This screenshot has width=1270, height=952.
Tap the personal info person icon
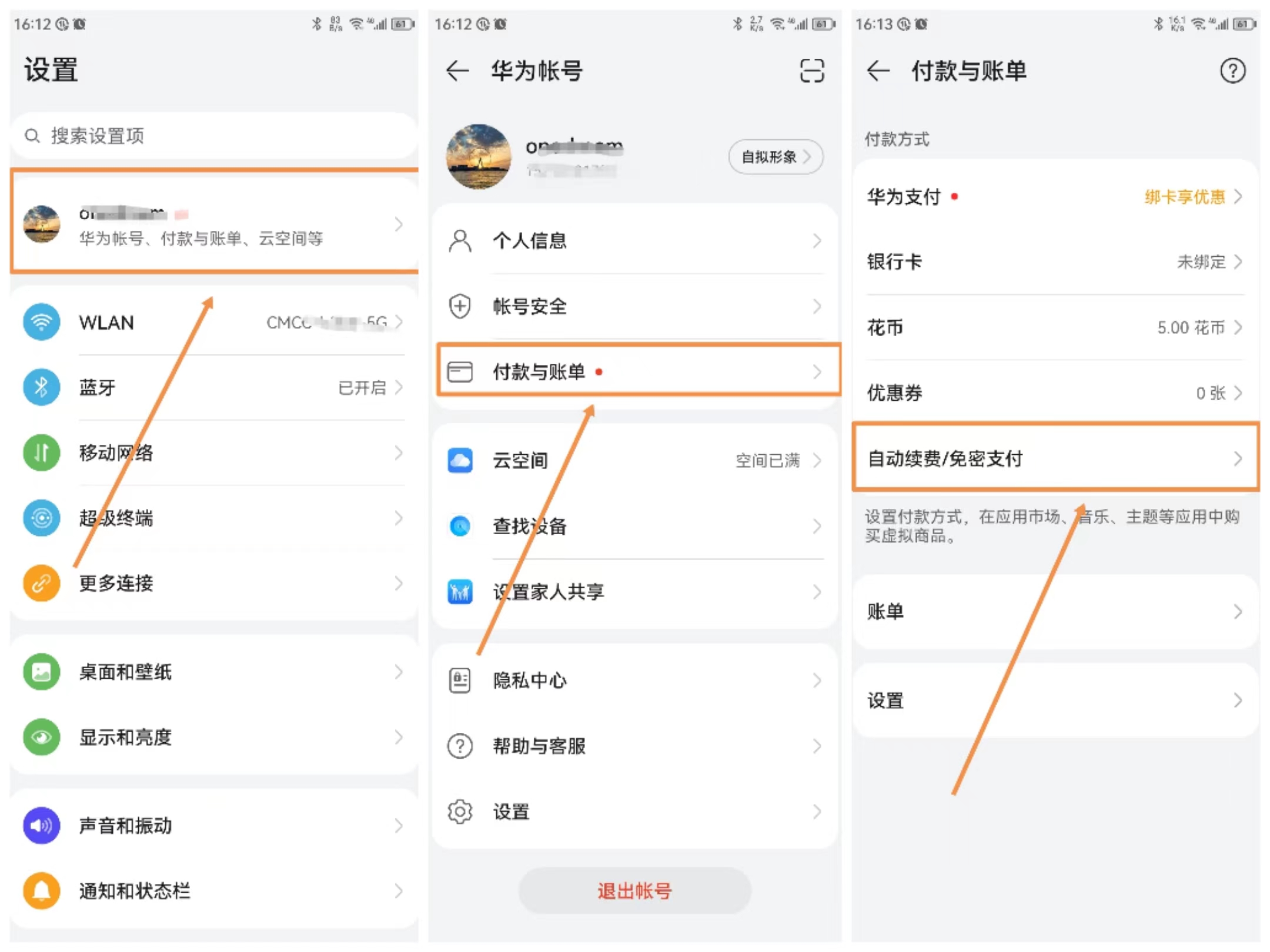460,241
